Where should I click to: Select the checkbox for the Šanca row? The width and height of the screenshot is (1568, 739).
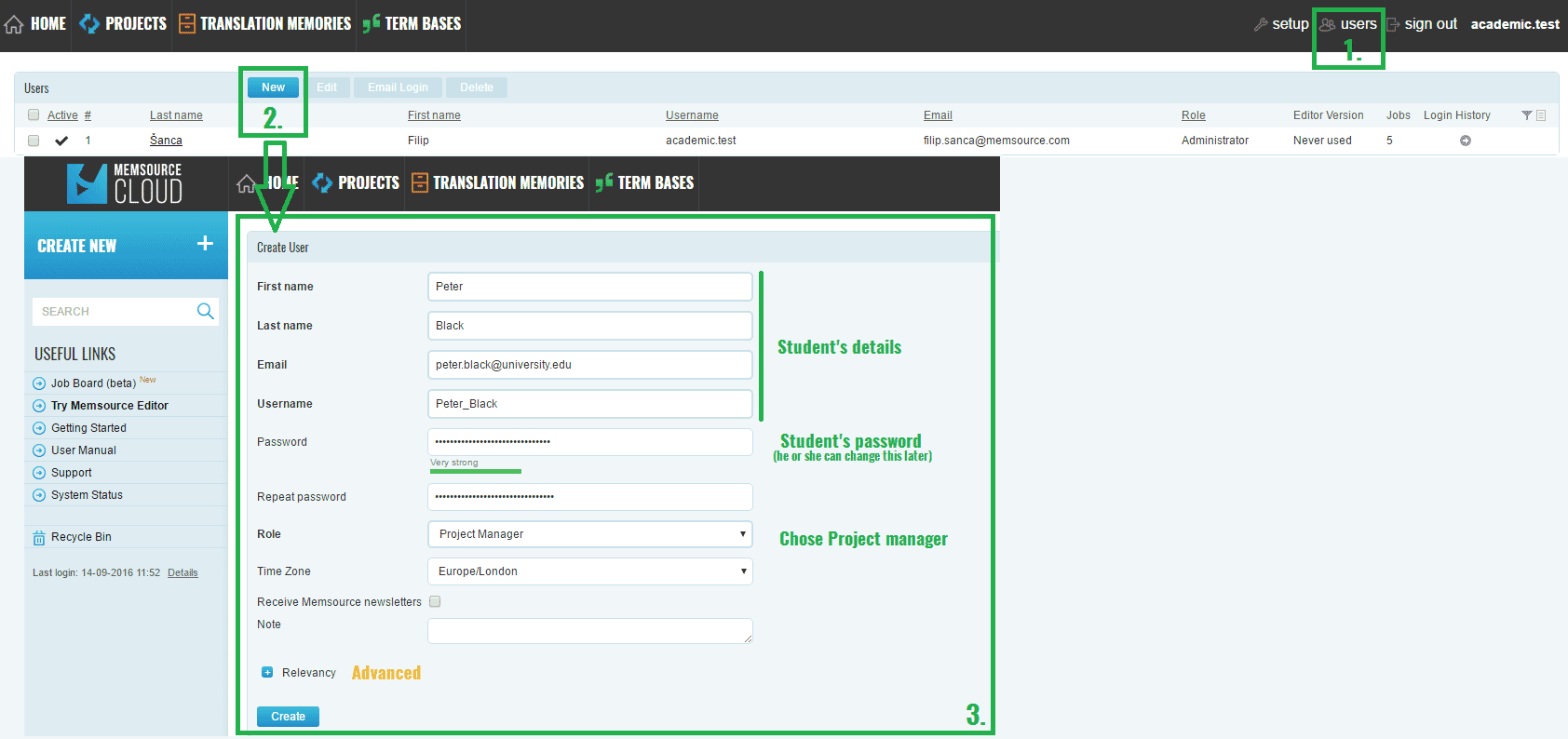tap(34, 141)
